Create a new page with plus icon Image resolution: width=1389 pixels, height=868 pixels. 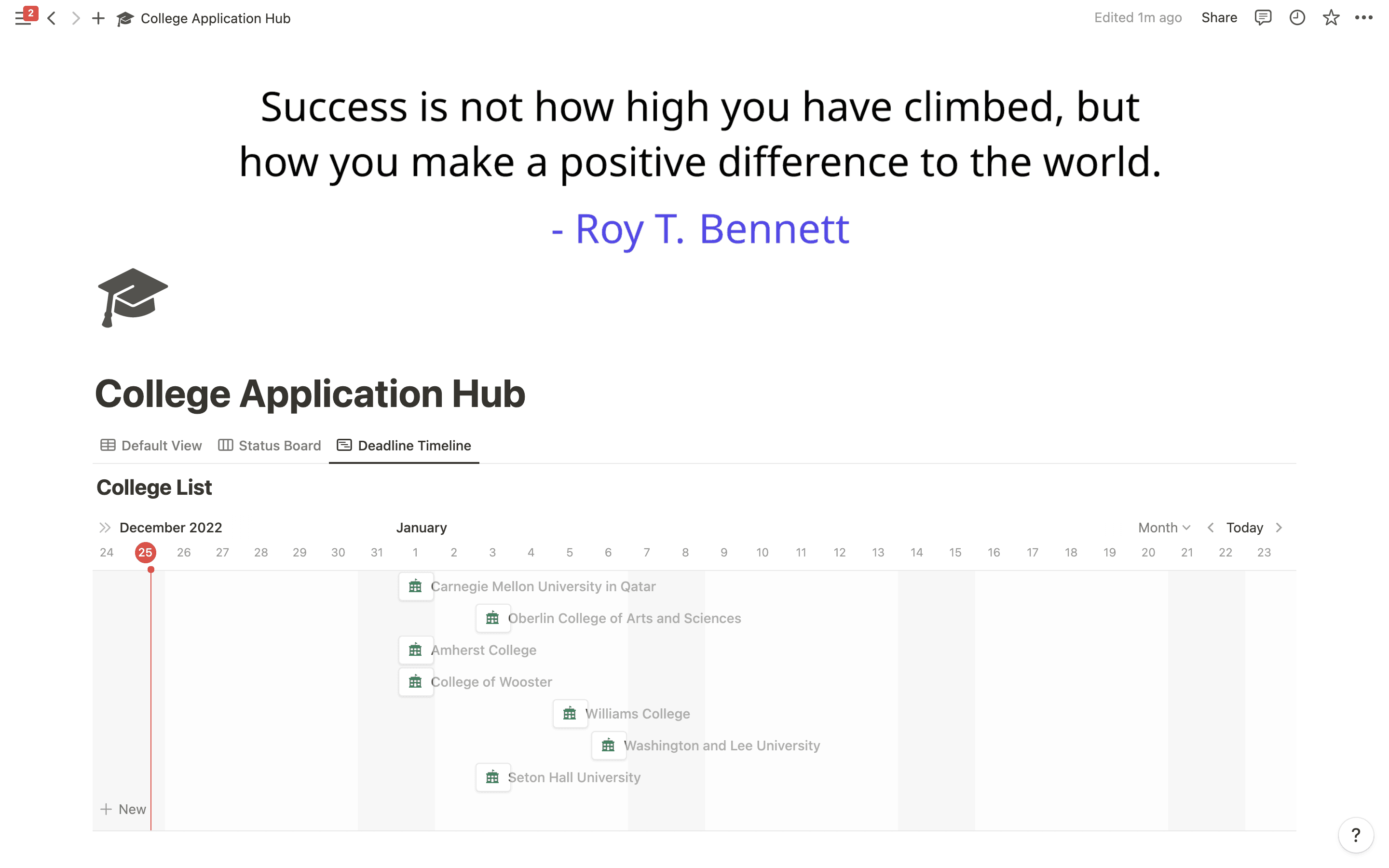click(98, 18)
